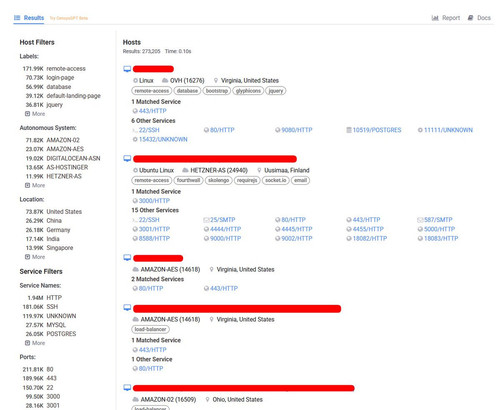Click location pin next to Uusimaa, Finland
Image resolution: width=500 pixels, height=410 pixels.
[x=259, y=170]
